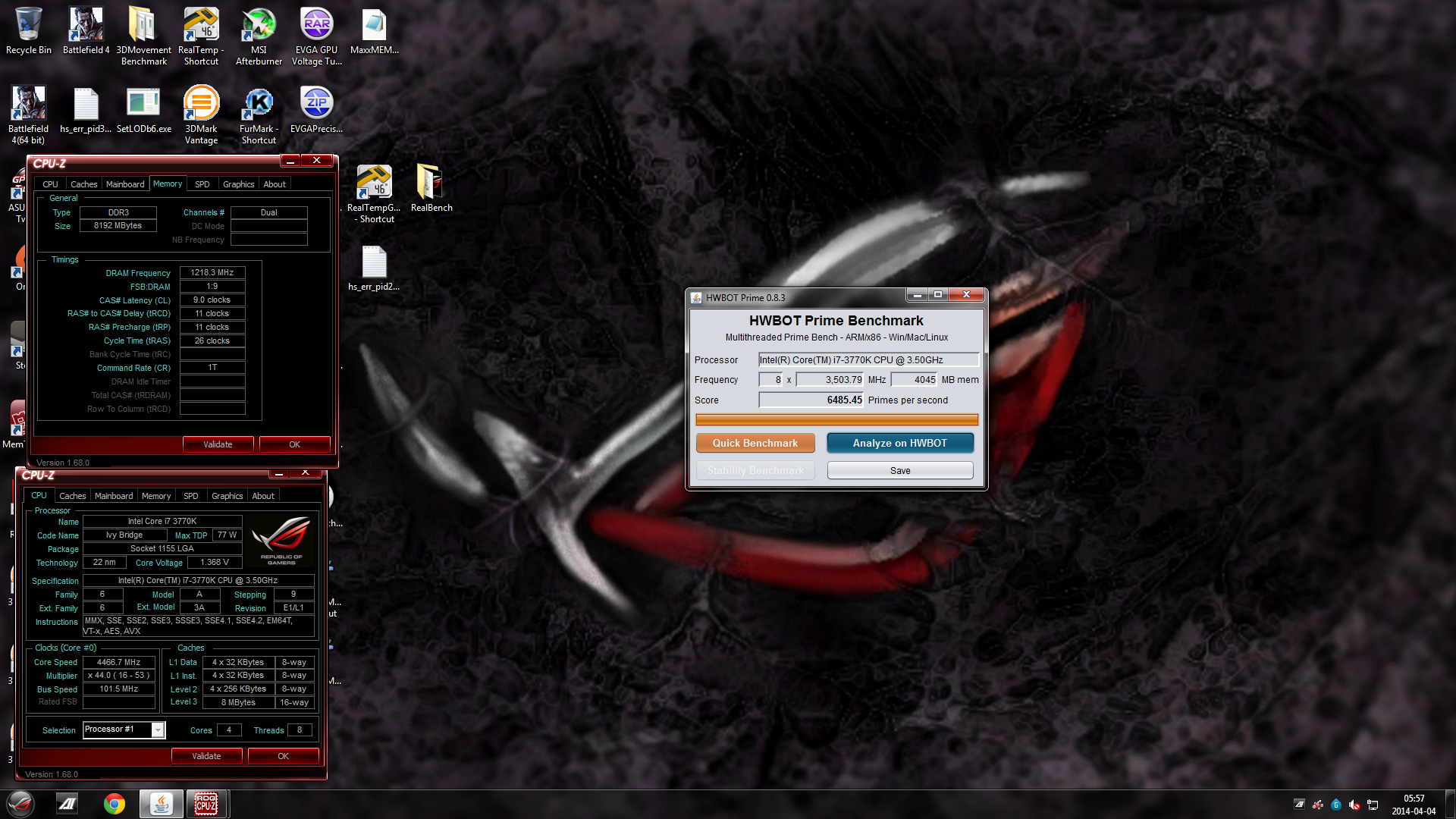Click the muted volume tray icon
Image resolution: width=1456 pixels, height=819 pixels.
[1354, 805]
